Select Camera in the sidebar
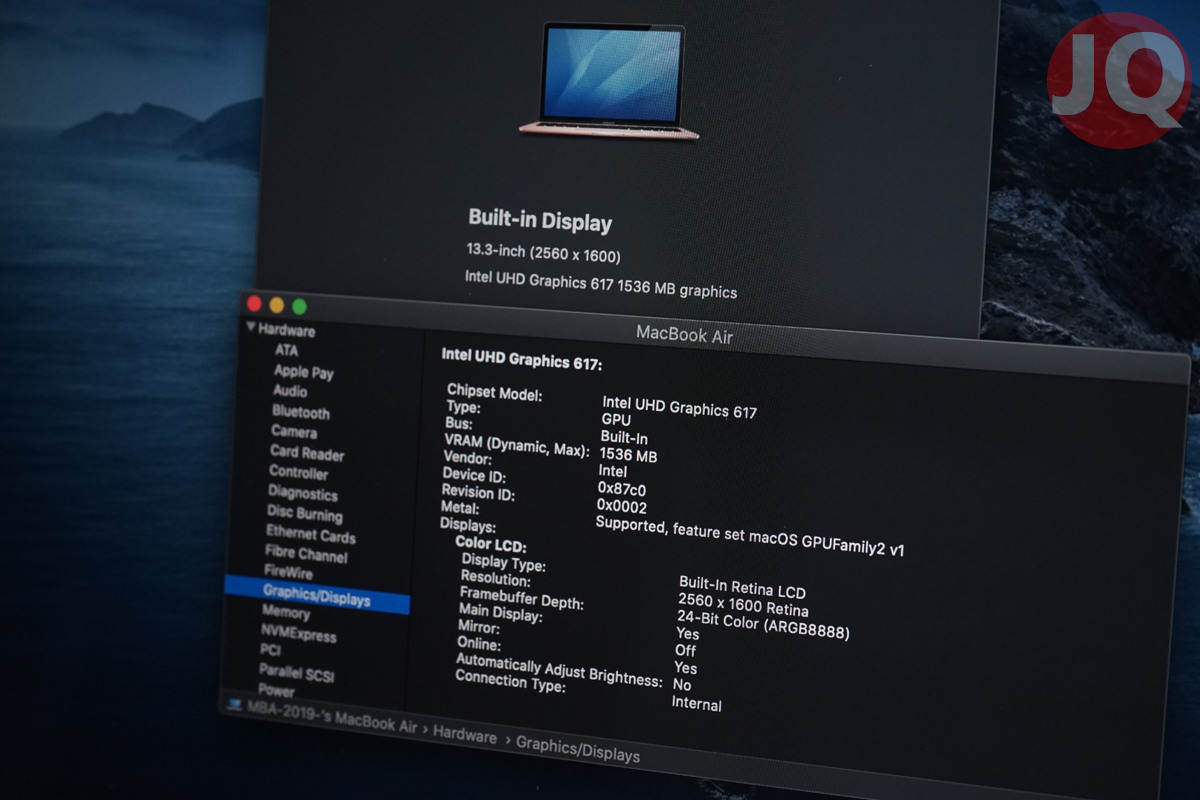The height and width of the screenshot is (800, 1200). (294, 432)
